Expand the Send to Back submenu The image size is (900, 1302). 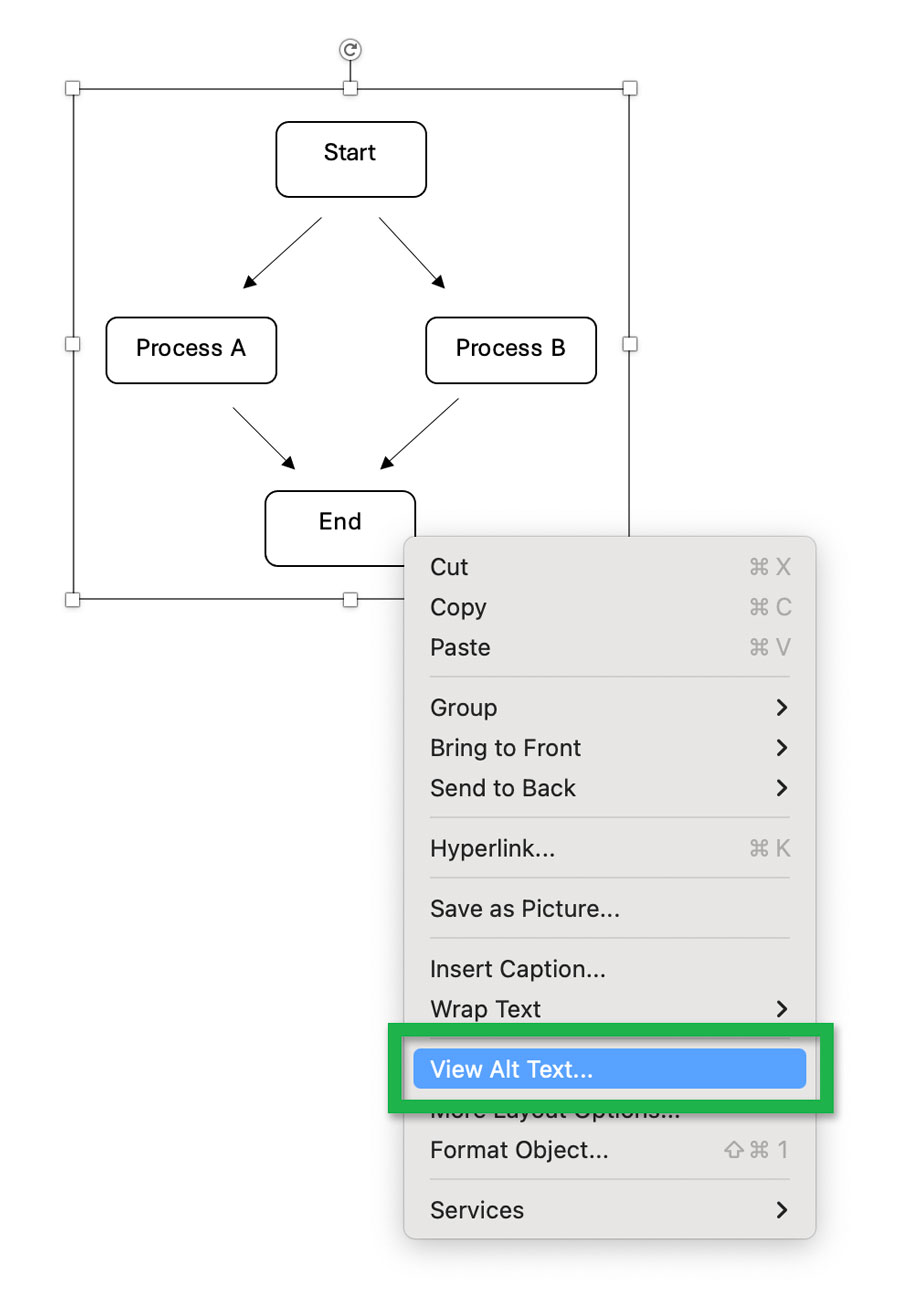tap(781, 788)
